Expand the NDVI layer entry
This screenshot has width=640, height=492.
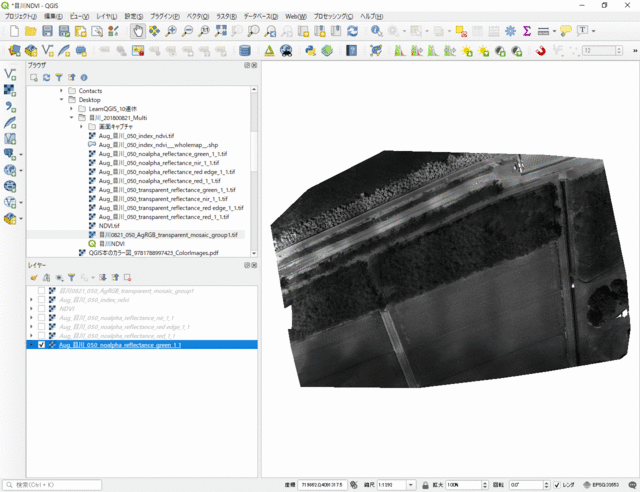[31, 309]
